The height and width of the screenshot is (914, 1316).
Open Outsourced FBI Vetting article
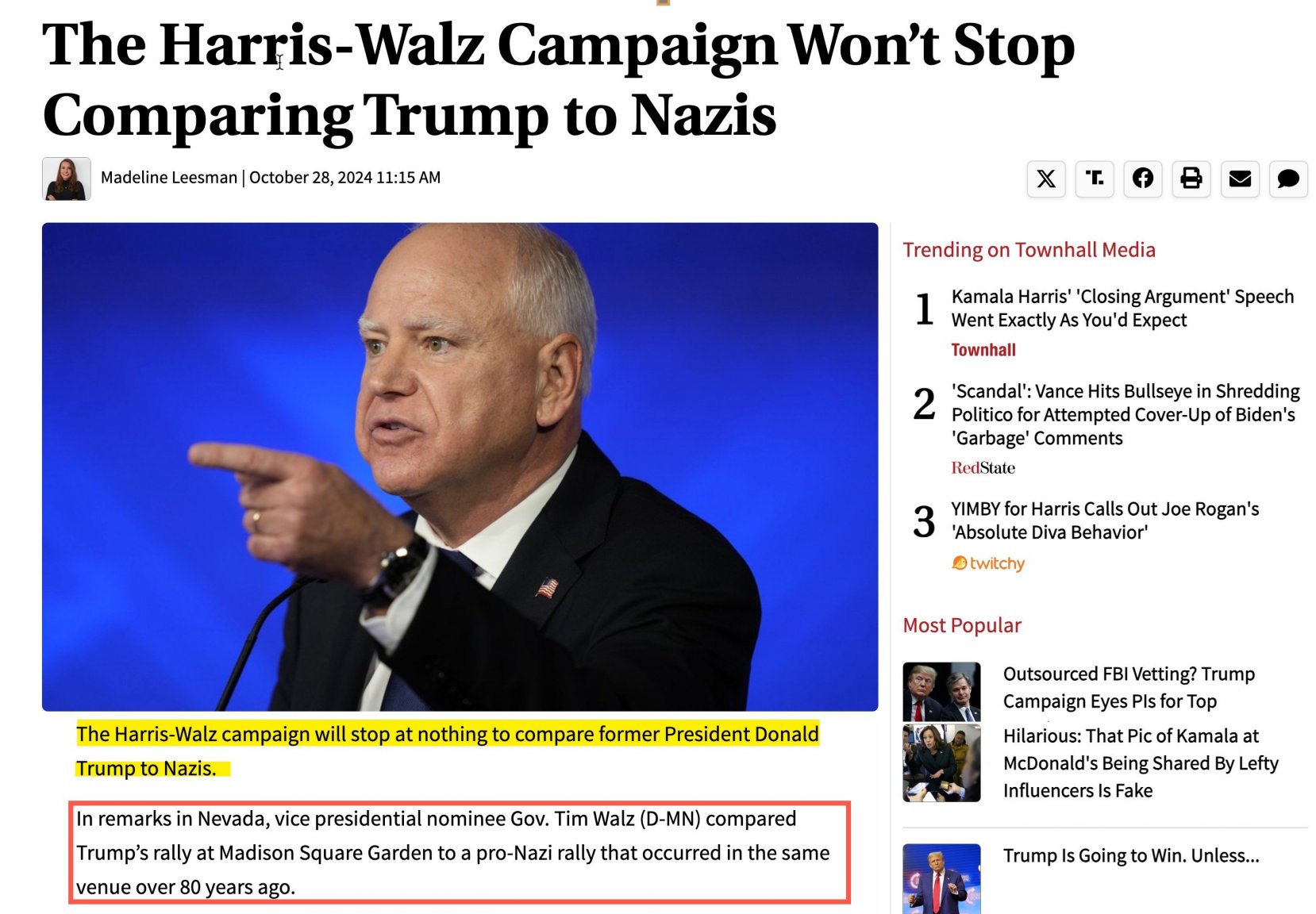click(x=1129, y=687)
